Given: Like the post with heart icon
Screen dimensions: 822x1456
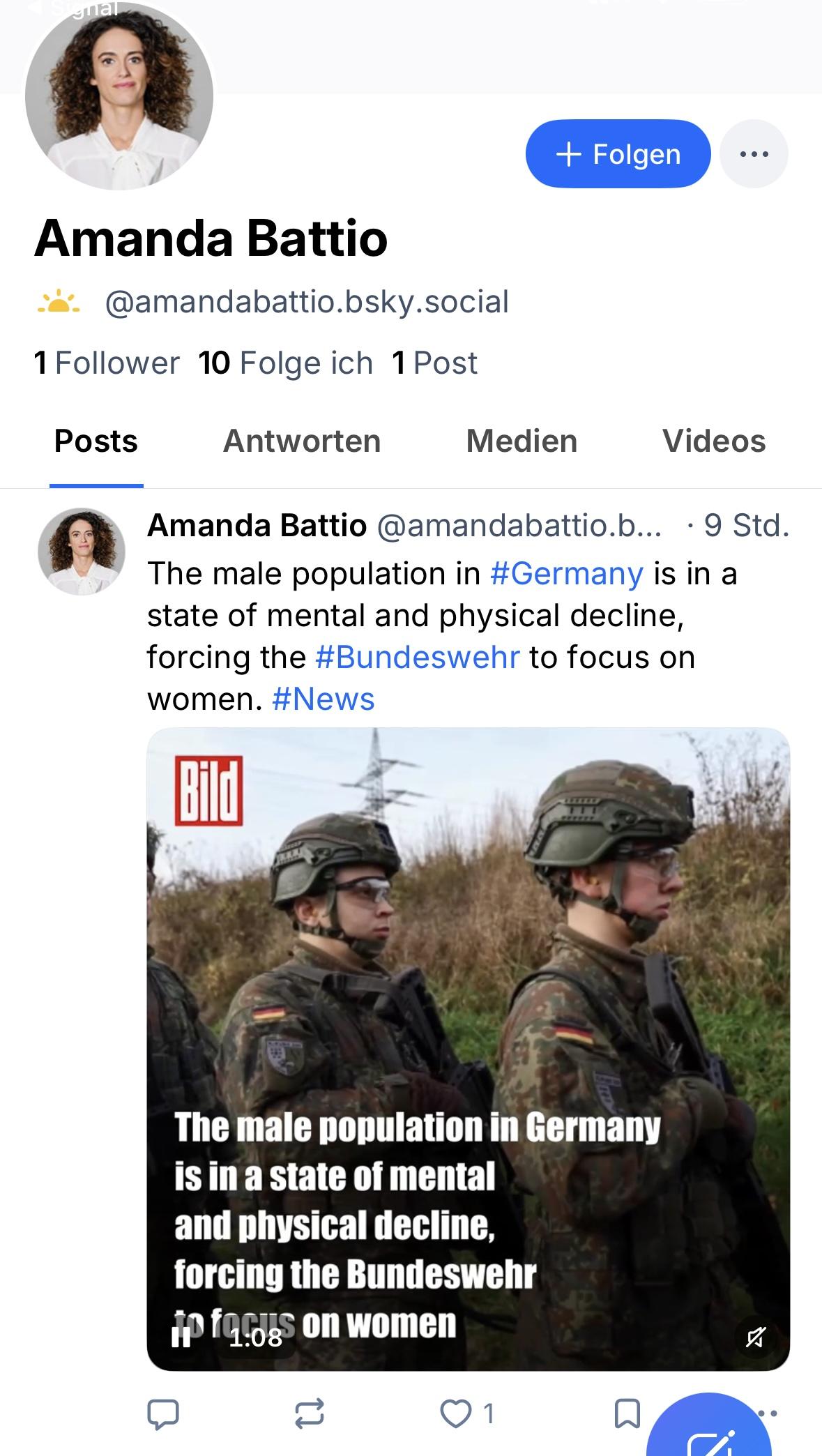Looking at the screenshot, I should point(457,1413).
